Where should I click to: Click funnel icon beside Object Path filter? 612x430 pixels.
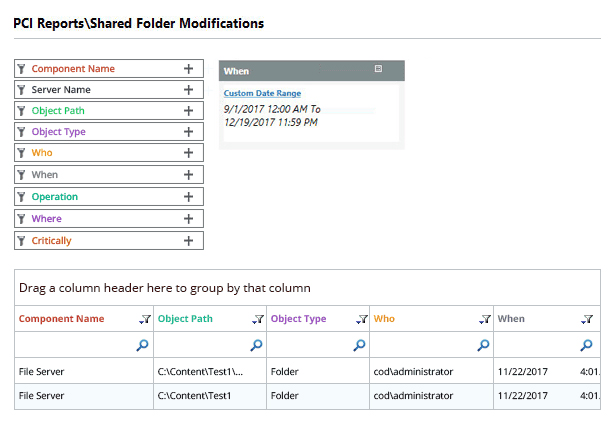22,111
